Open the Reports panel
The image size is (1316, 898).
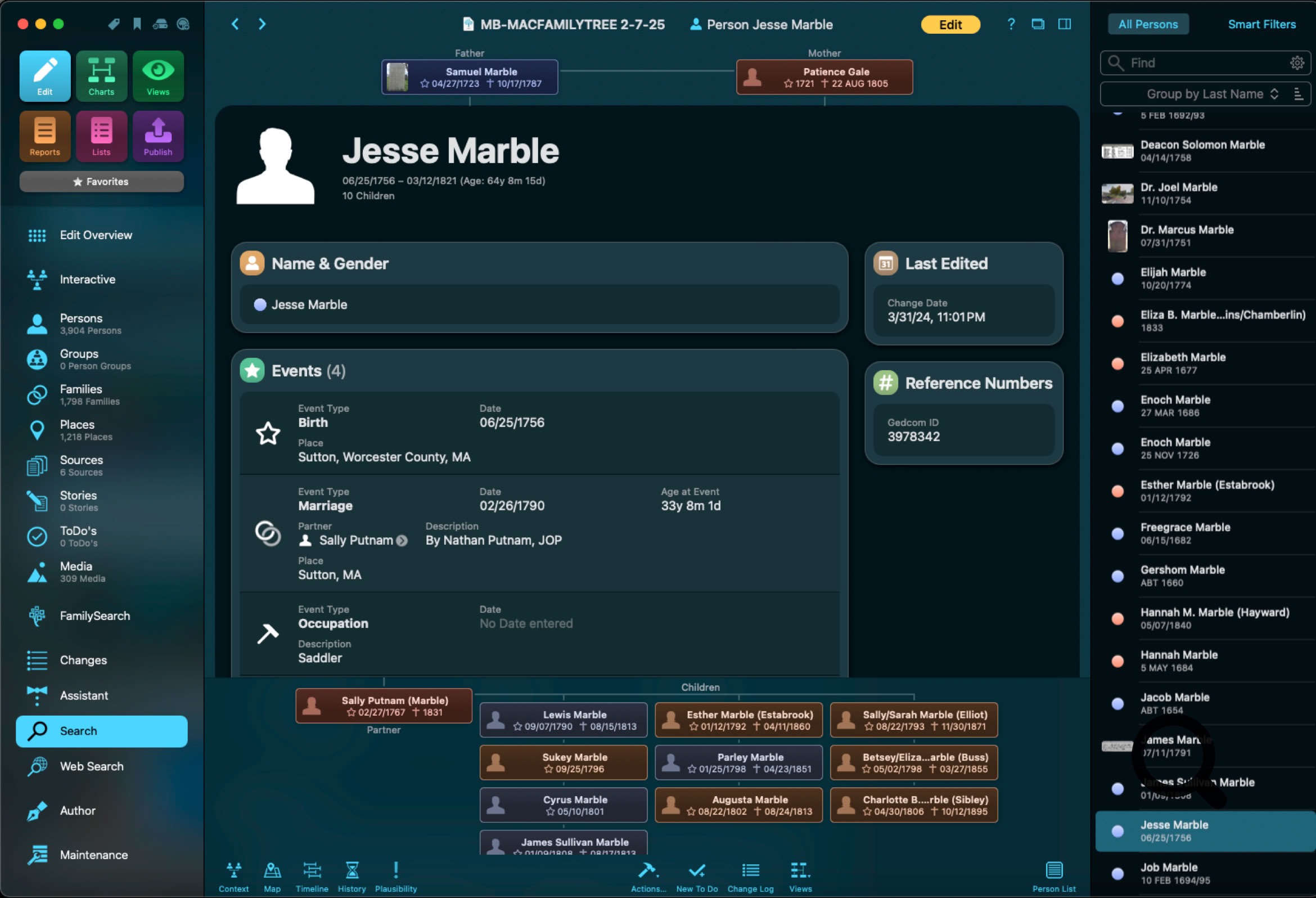[x=44, y=136]
